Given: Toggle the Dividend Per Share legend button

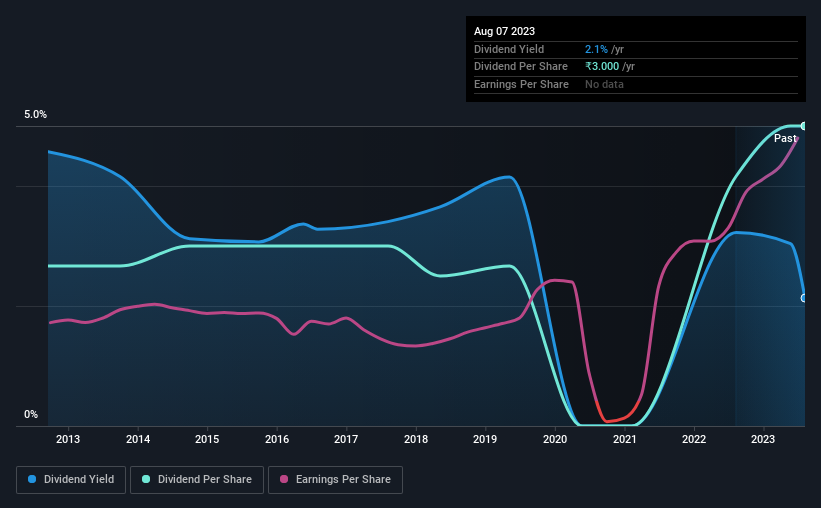Looking at the screenshot, I should coord(197,480).
